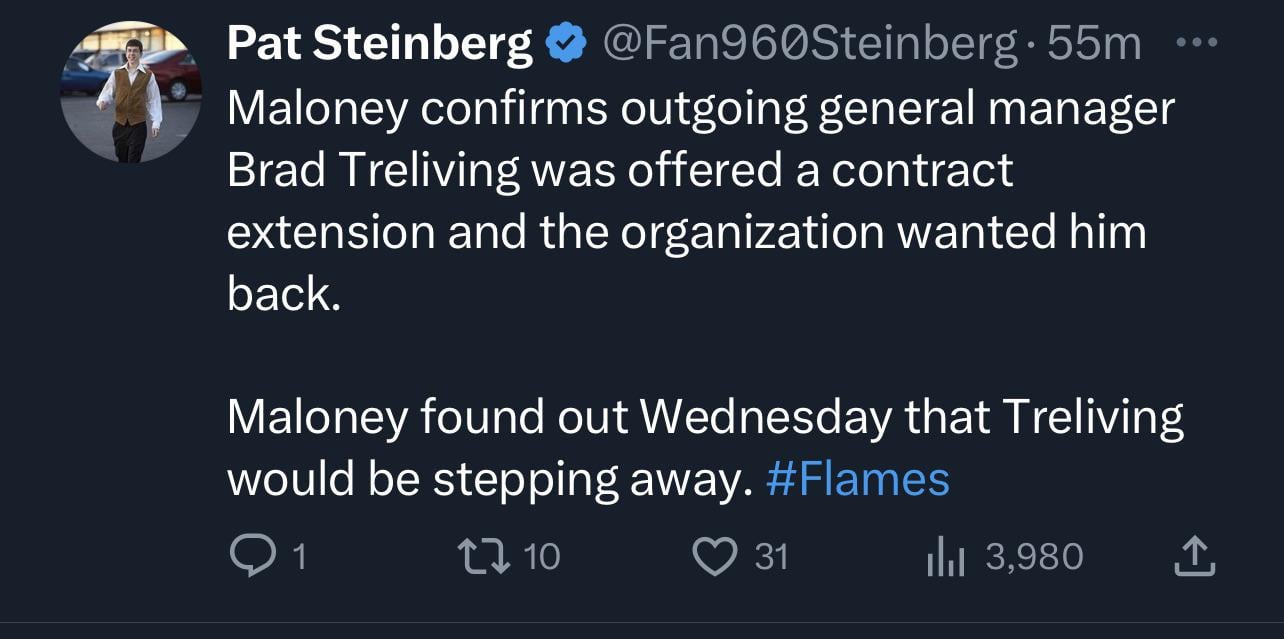Click the blue verified checkmark badge
Viewport: 1284px width, 639px height.
coord(565,45)
